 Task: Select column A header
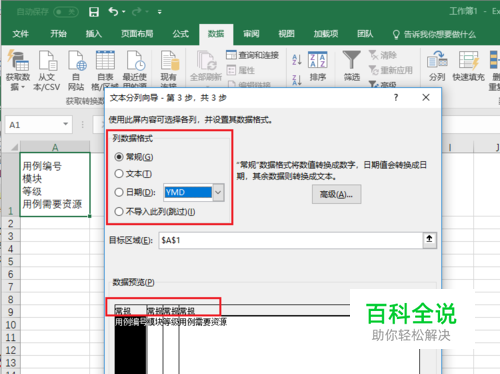click(x=55, y=147)
